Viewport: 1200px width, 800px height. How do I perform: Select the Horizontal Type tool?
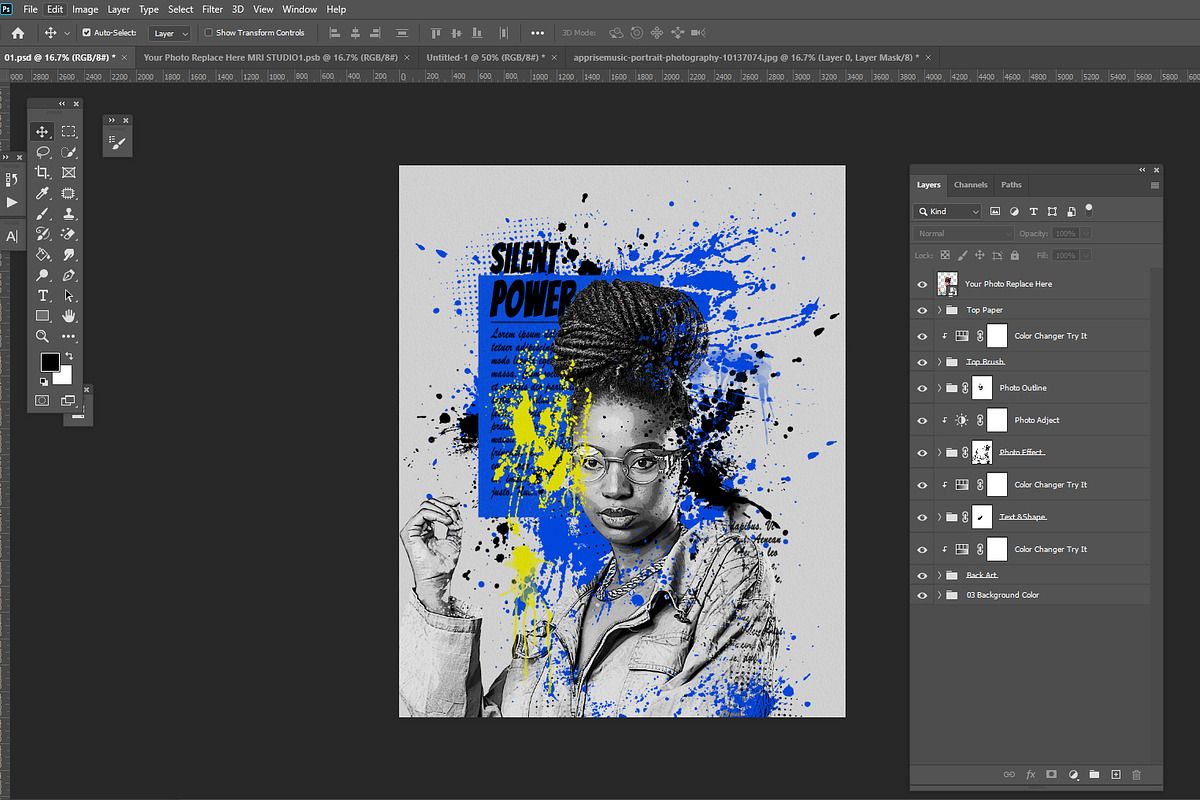(x=43, y=296)
